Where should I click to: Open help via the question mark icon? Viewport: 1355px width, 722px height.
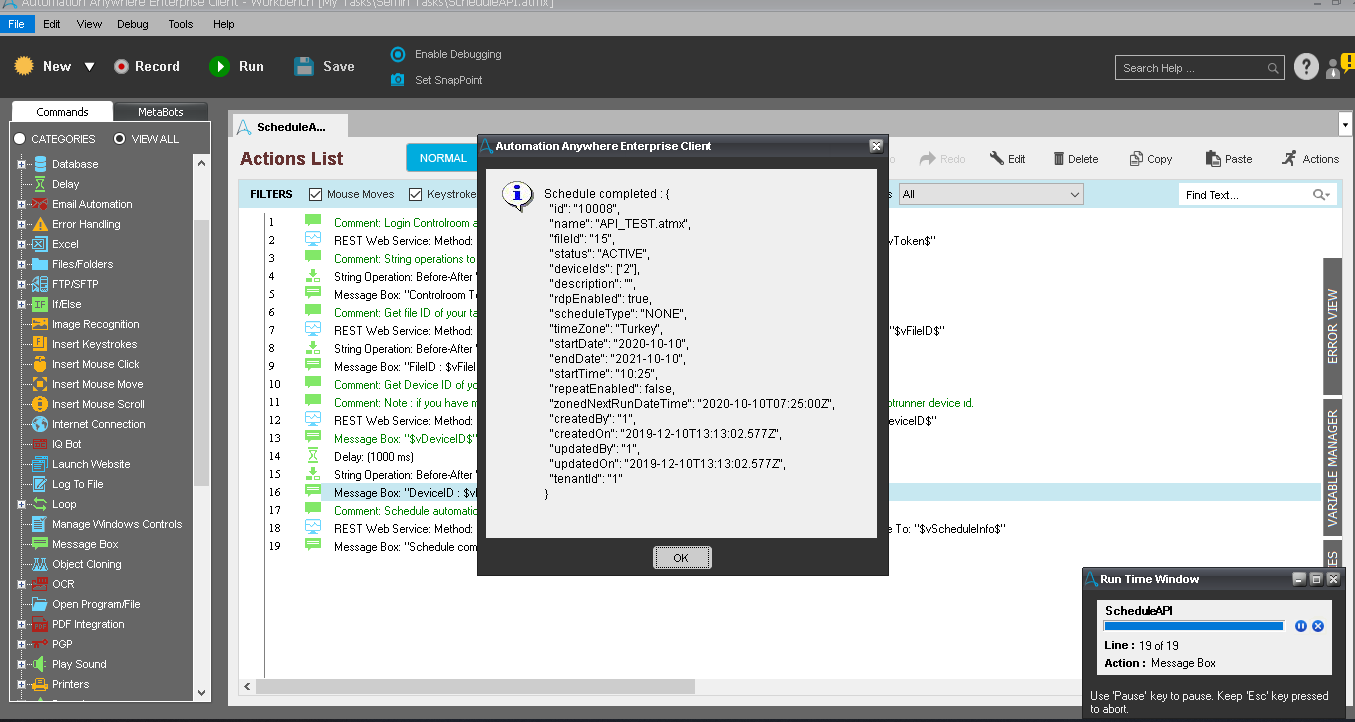[x=1306, y=67]
